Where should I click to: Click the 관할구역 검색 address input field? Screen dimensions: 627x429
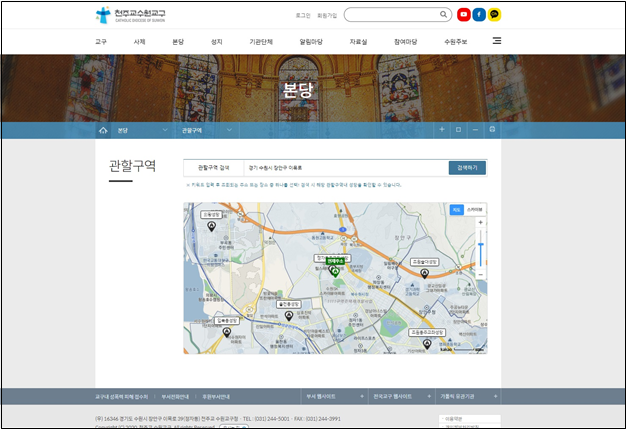click(346, 168)
